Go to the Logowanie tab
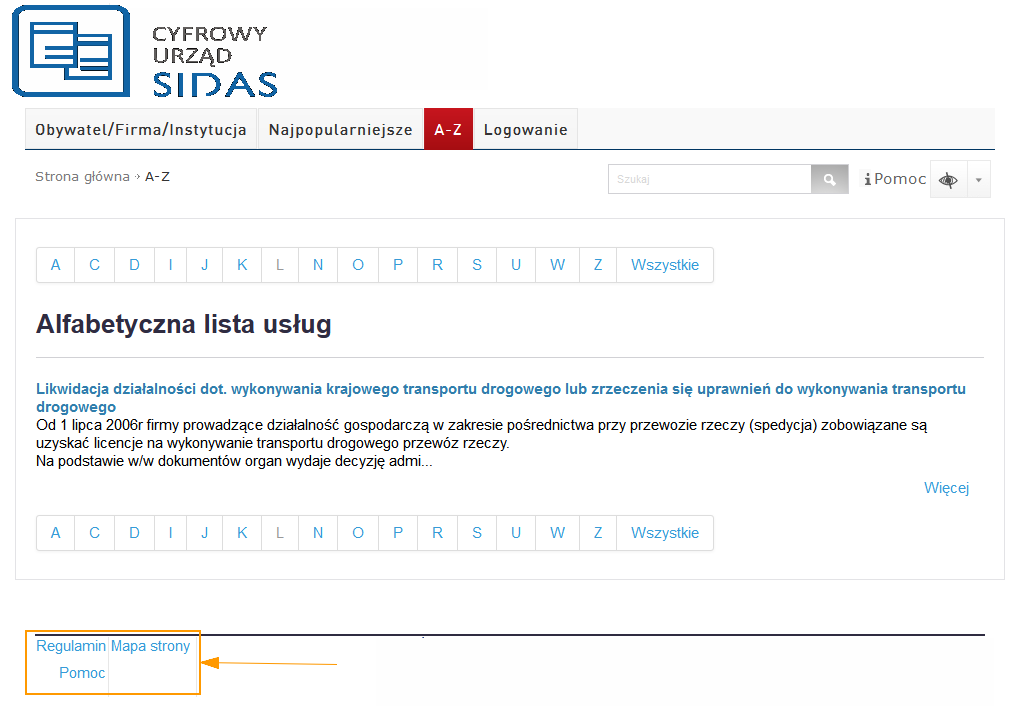The width and height of the screenshot is (1017, 711). coord(525,130)
